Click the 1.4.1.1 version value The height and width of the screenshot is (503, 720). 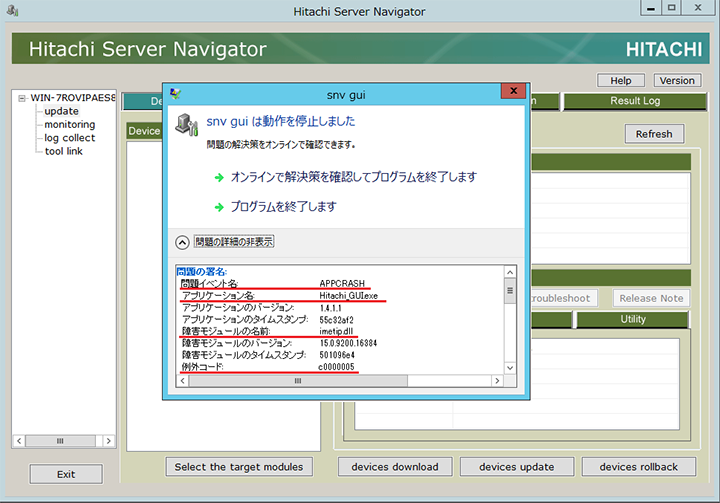point(331,308)
